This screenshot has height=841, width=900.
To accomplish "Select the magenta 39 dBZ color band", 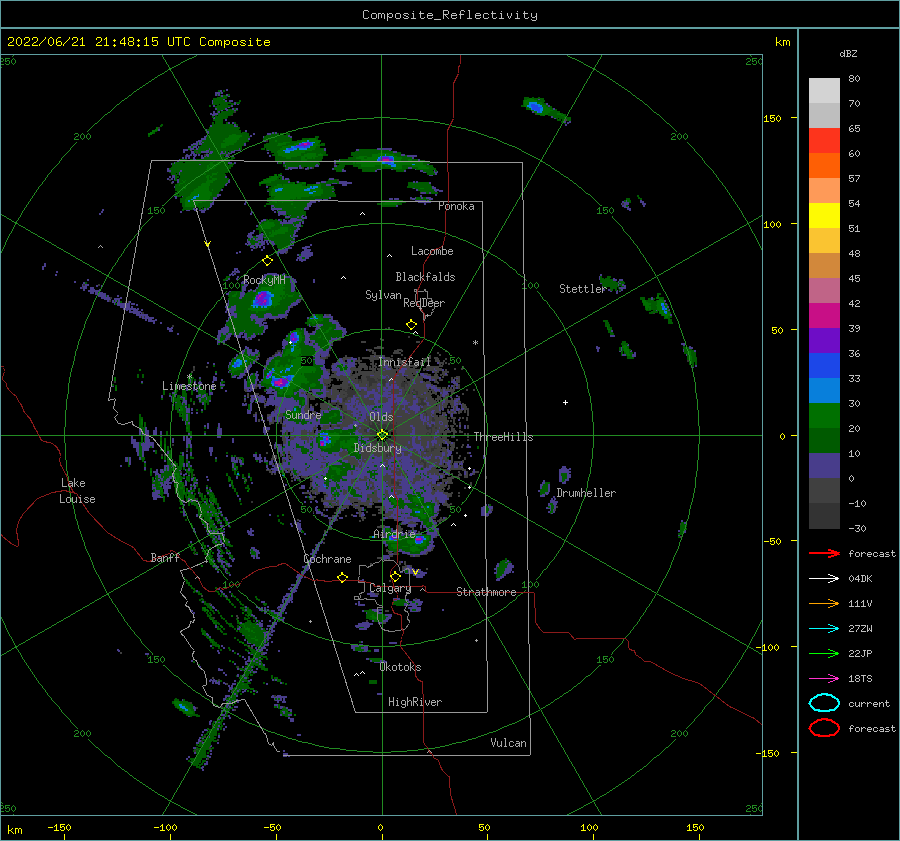I will click(x=824, y=315).
